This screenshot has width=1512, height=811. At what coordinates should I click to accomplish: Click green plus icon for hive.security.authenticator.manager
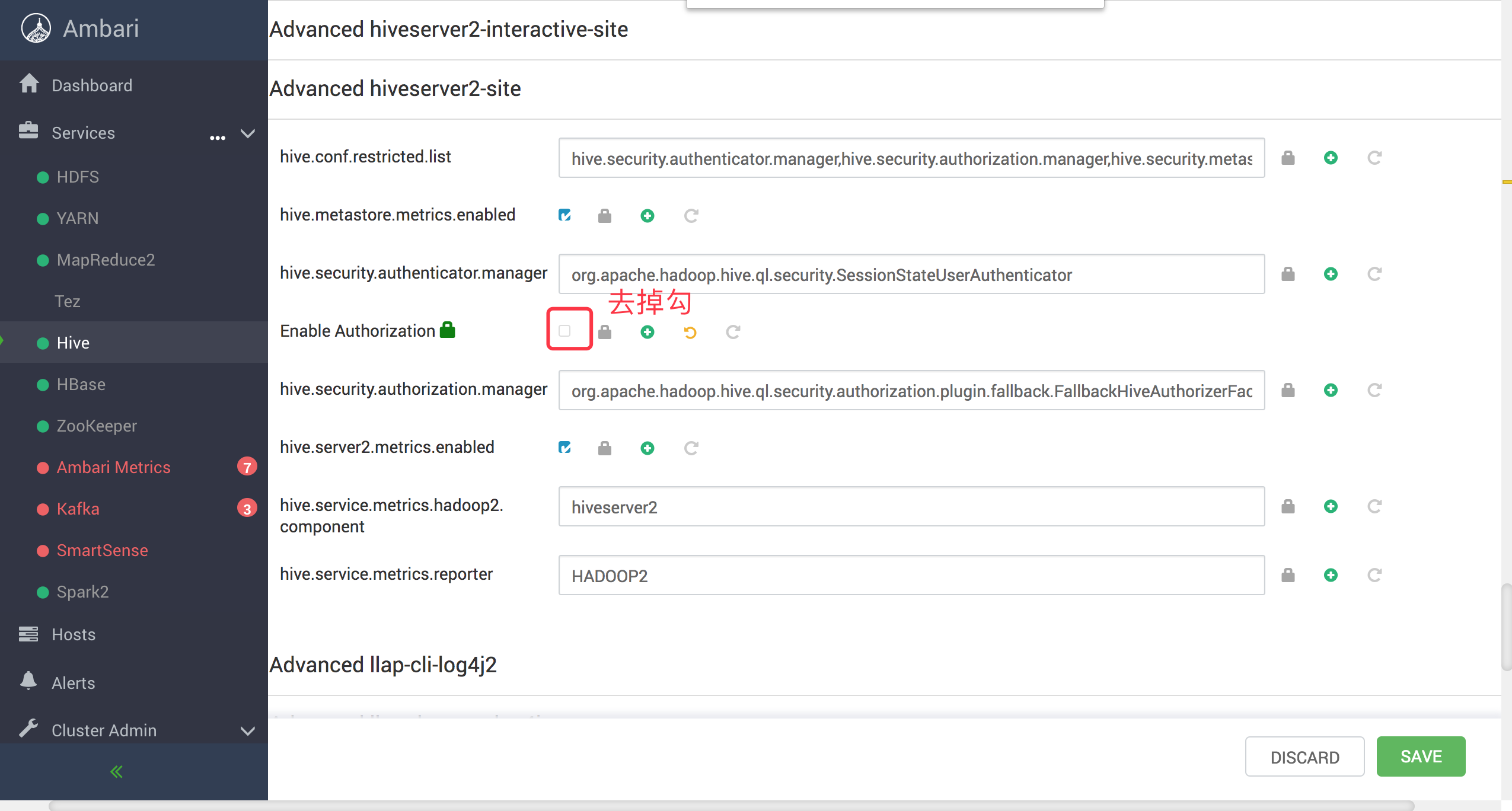tap(1331, 274)
